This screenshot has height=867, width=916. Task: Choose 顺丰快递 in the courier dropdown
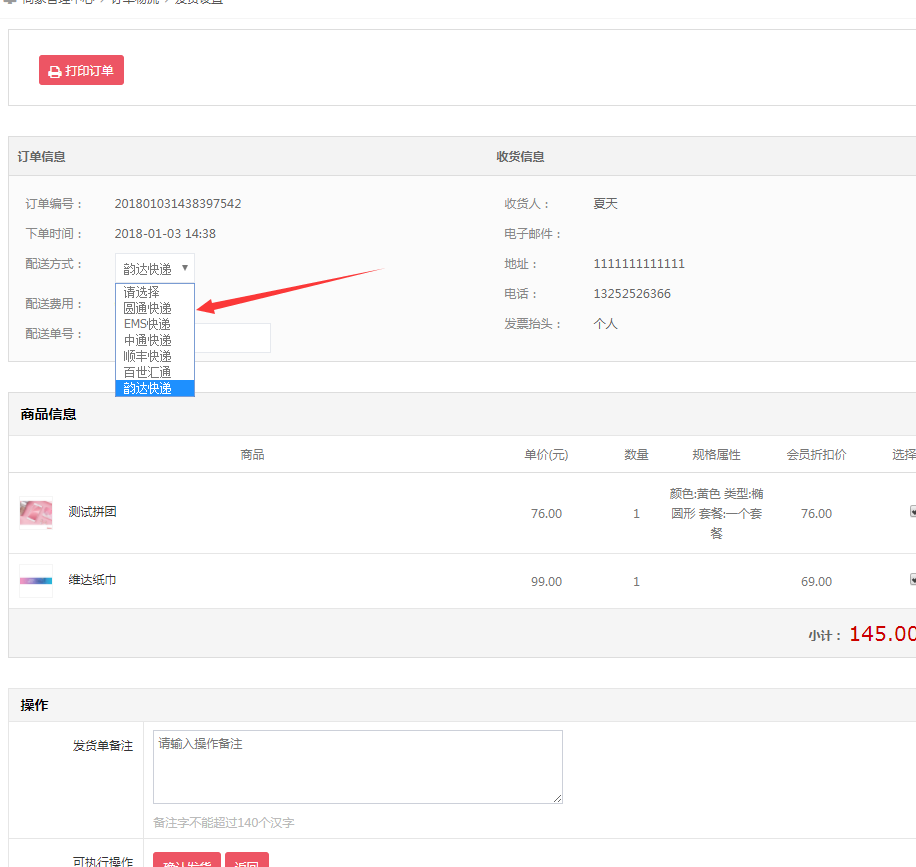coord(147,356)
